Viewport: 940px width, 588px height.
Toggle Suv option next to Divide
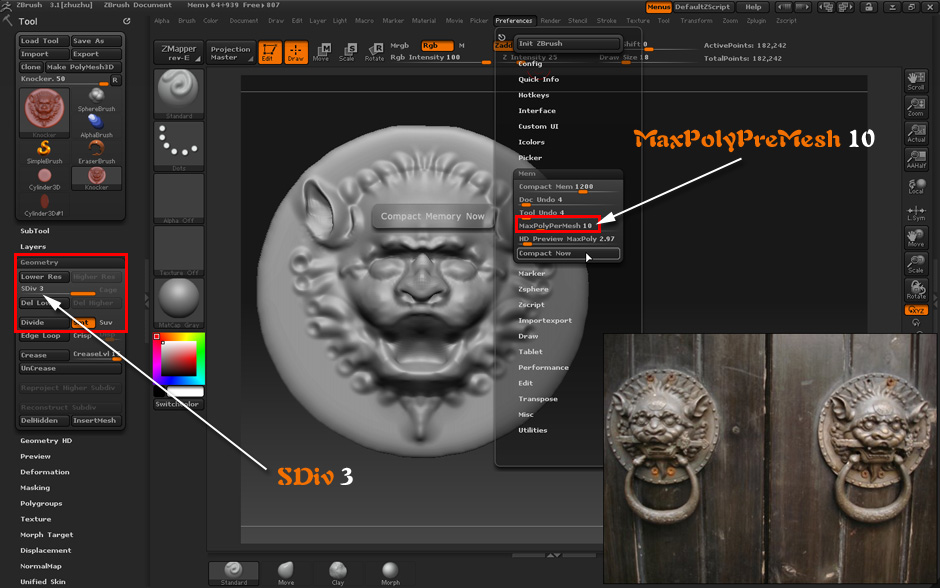[x=106, y=322]
